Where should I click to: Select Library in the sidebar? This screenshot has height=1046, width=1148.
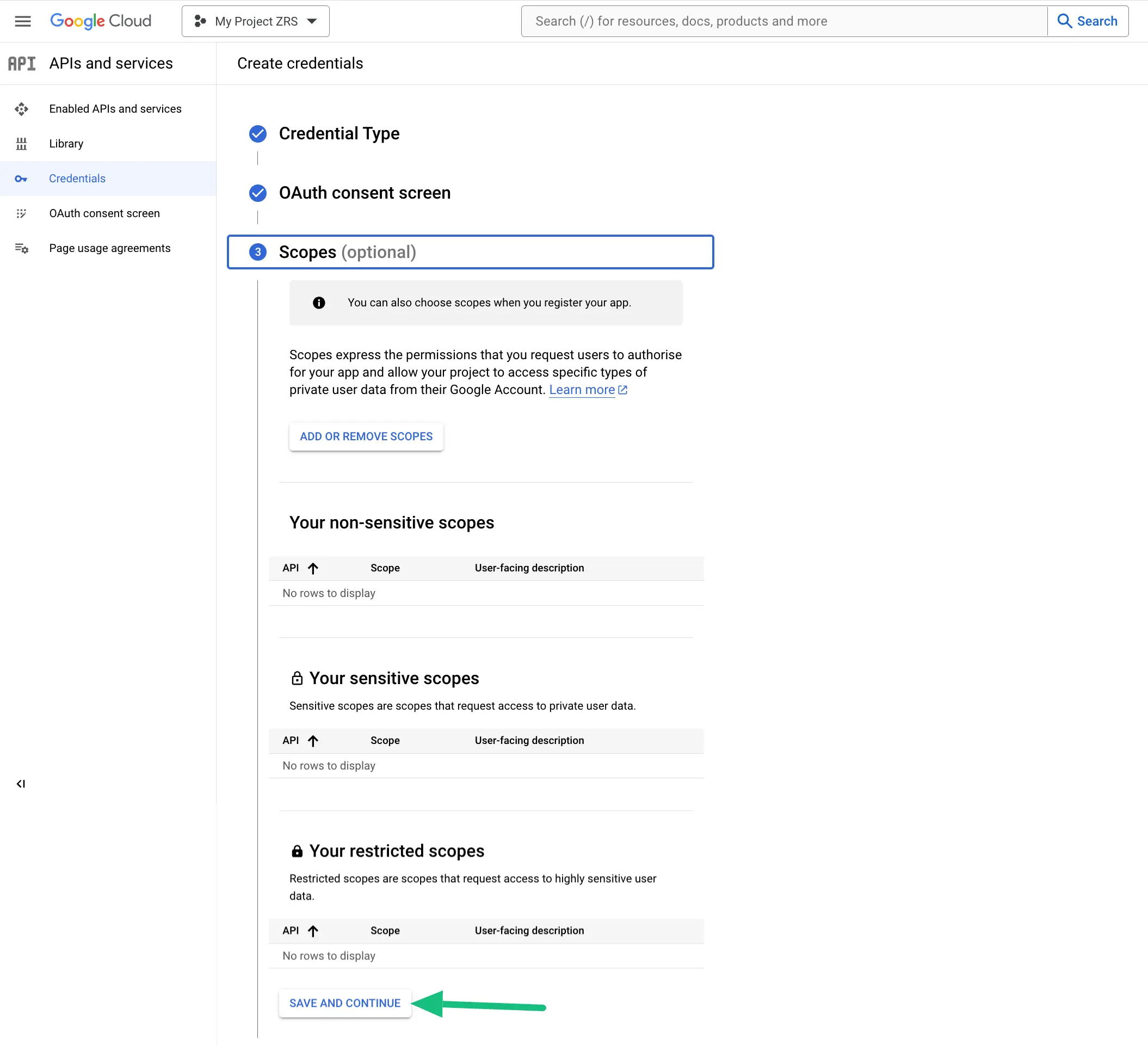pos(66,144)
